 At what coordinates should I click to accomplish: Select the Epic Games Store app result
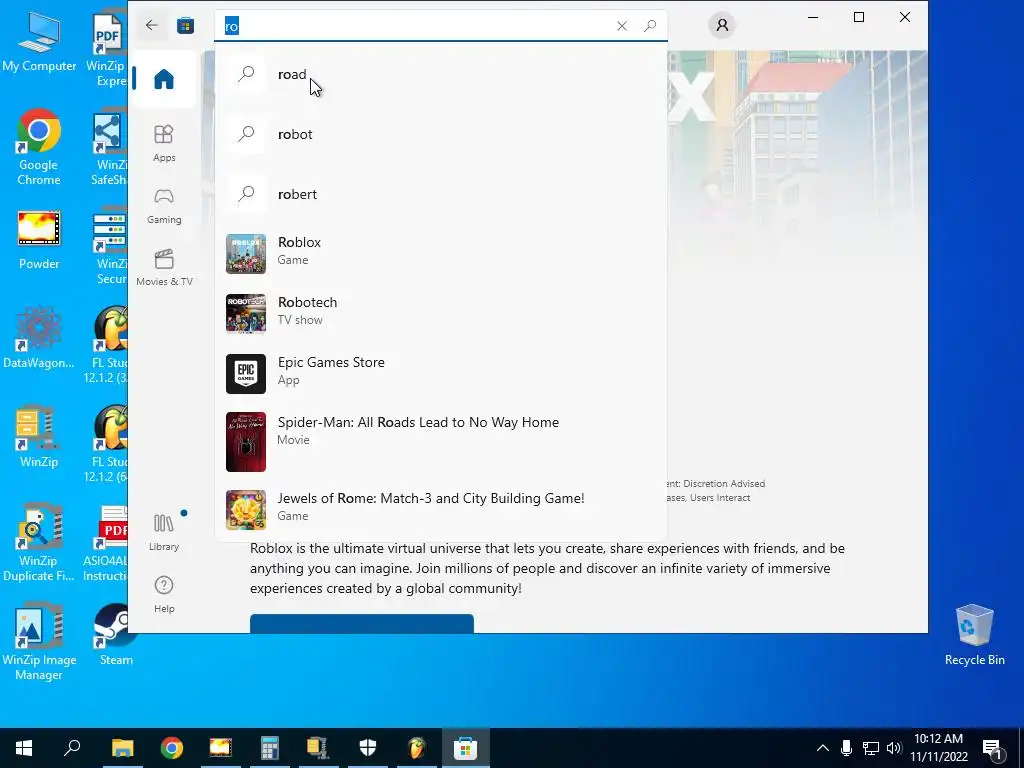441,374
